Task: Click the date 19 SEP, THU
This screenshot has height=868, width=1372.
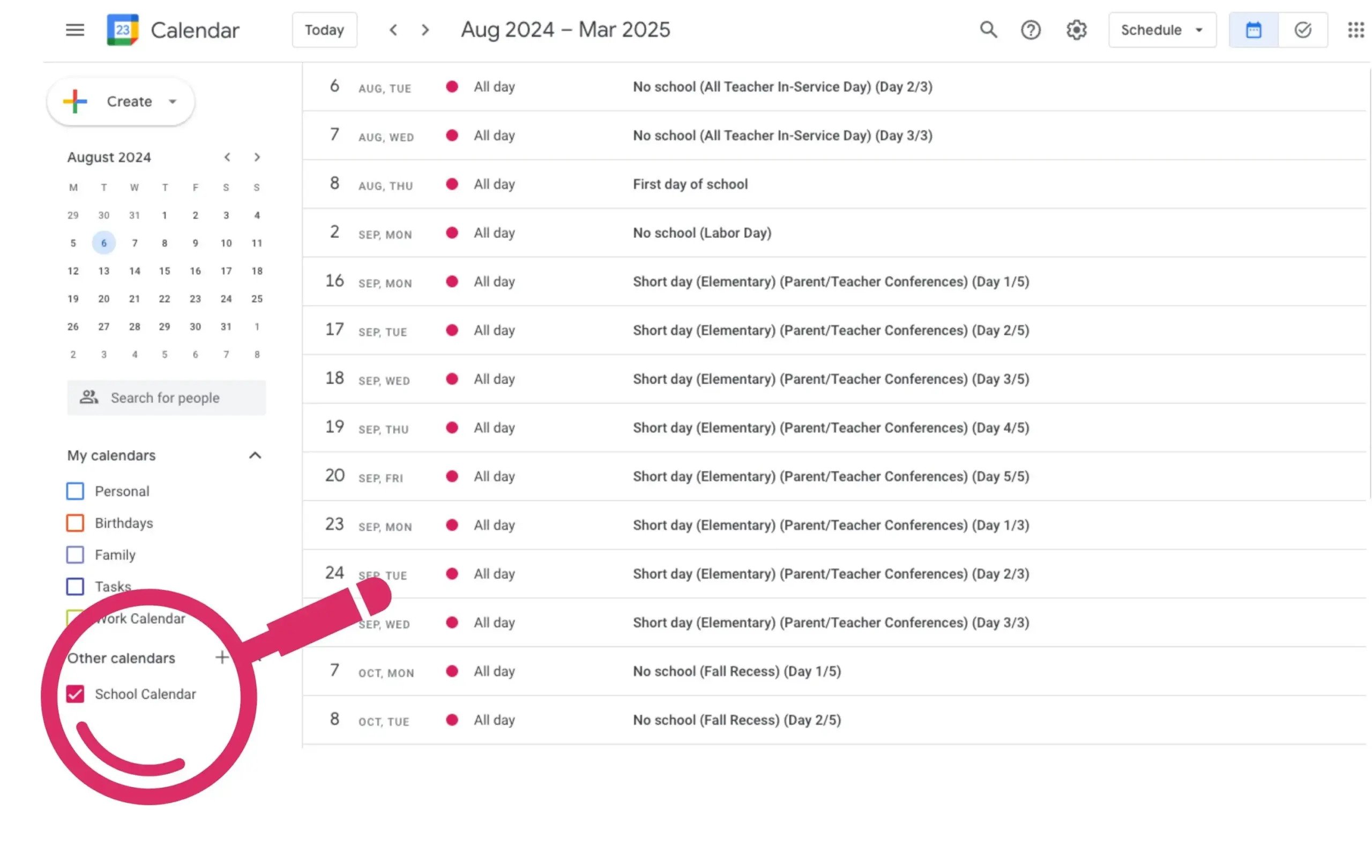Action: 367,427
